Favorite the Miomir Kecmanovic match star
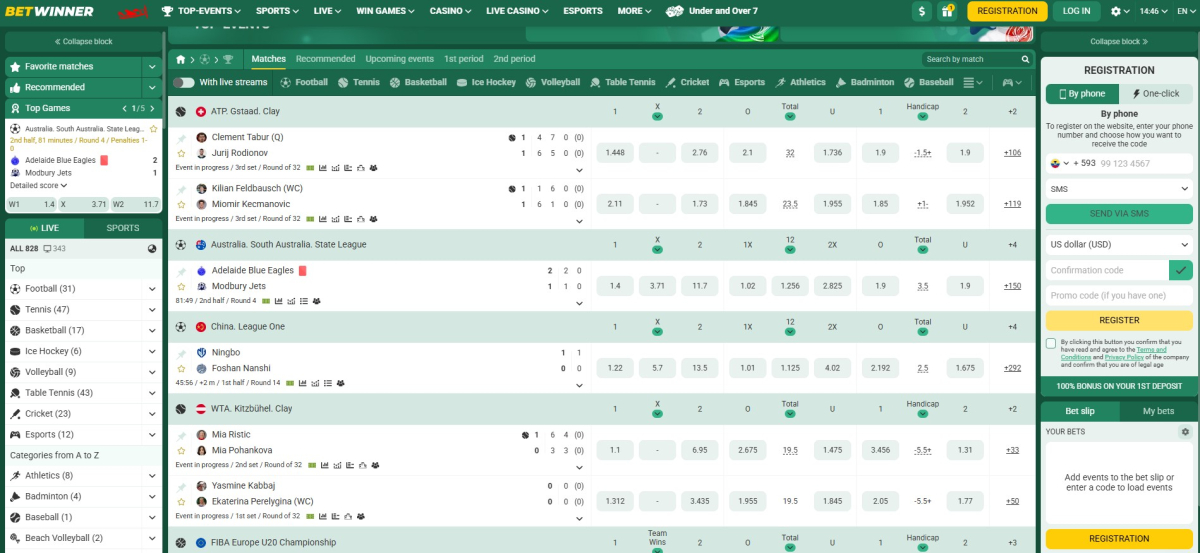Image resolution: width=1200 pixels, height=553 pixels. coord(181,204)
